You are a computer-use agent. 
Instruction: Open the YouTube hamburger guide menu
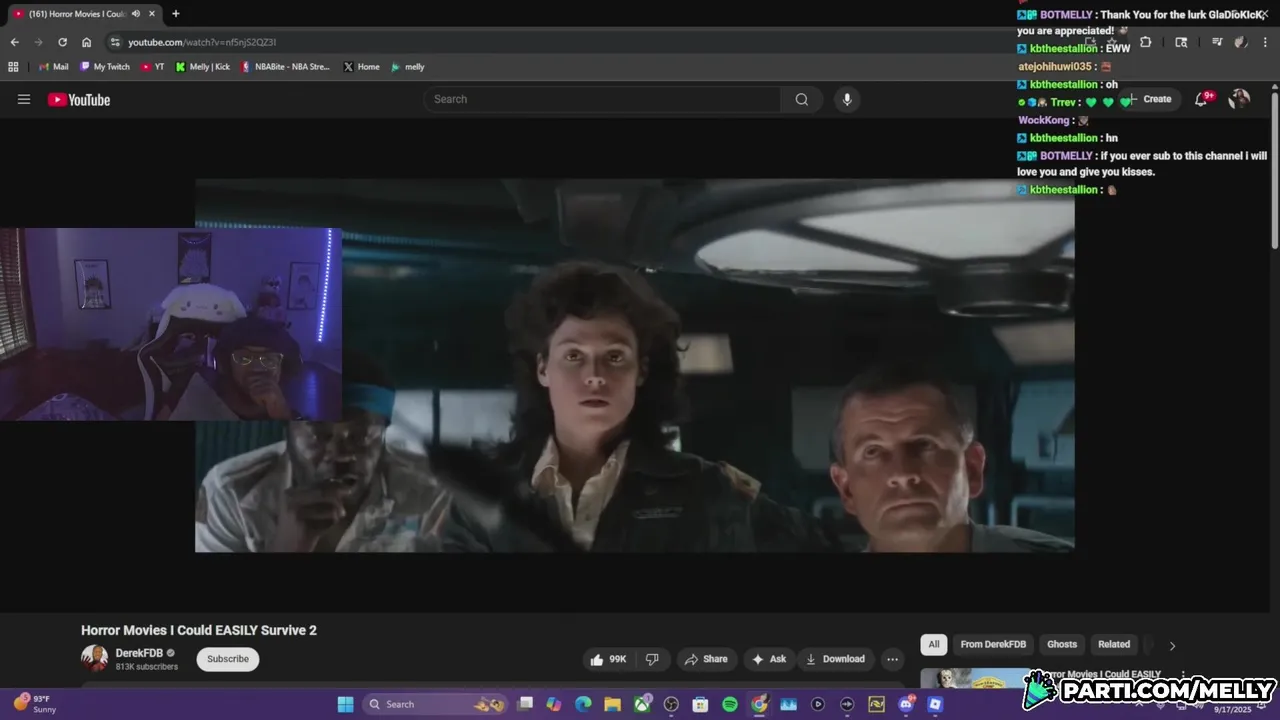pyautogui.click(x=24, y=99)
